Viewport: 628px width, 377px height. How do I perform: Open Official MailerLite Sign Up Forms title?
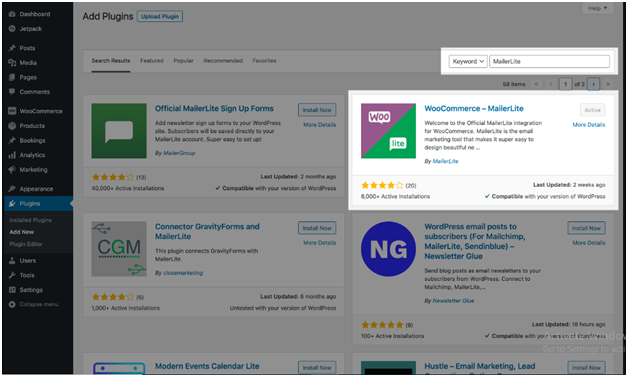(214, 109)
